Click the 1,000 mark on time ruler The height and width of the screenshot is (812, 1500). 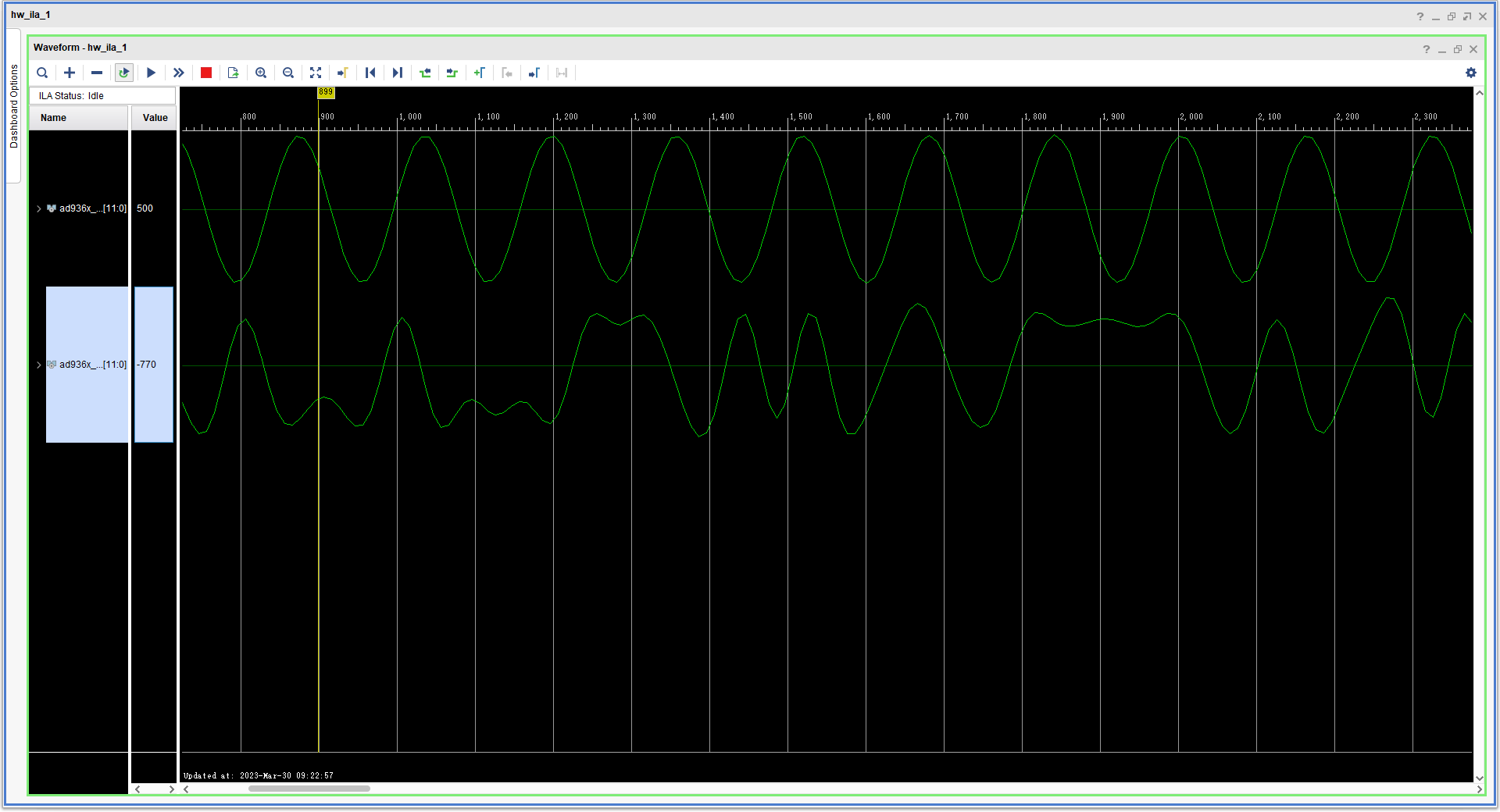(x=410, y=116)
